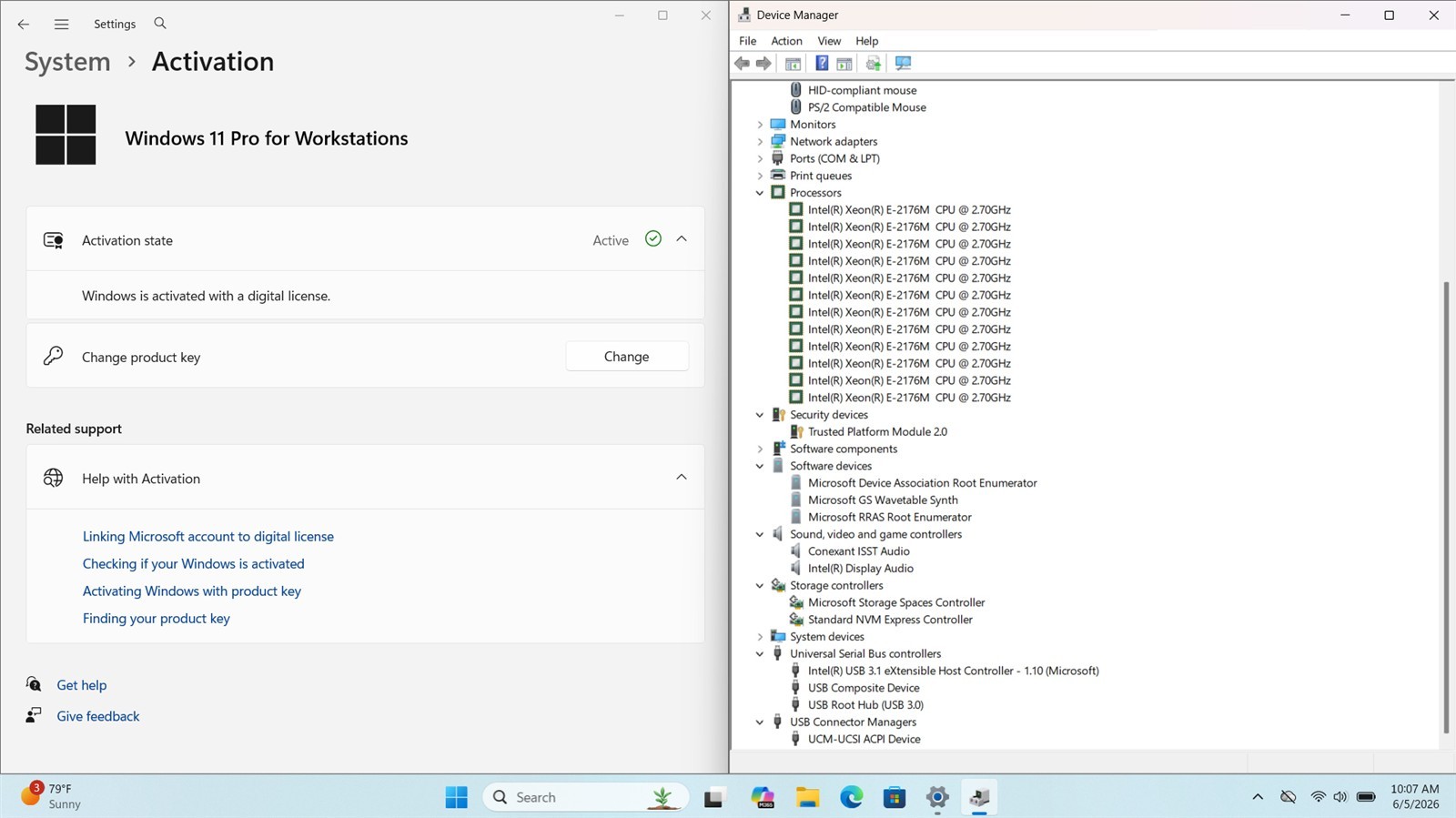Click the battery tray icon
Image resolution: width=1456 pixels, height=818 pixels.
[x=1366, y=797]
